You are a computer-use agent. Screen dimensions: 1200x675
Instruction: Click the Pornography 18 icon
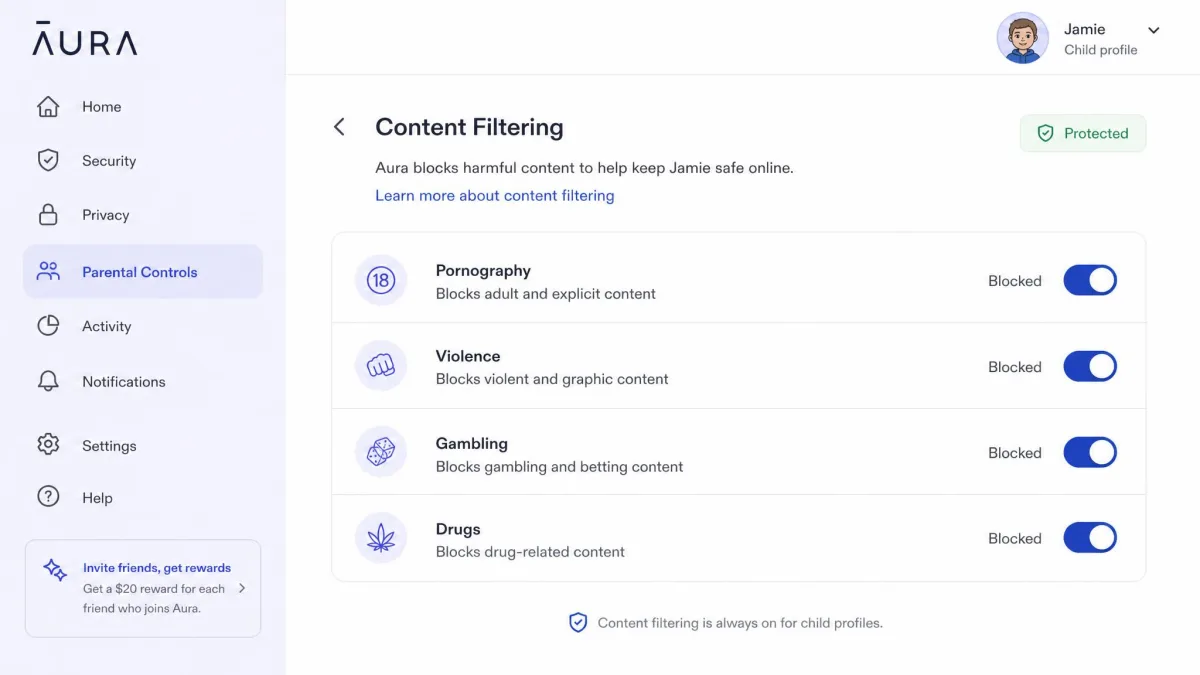click(380, 280)
